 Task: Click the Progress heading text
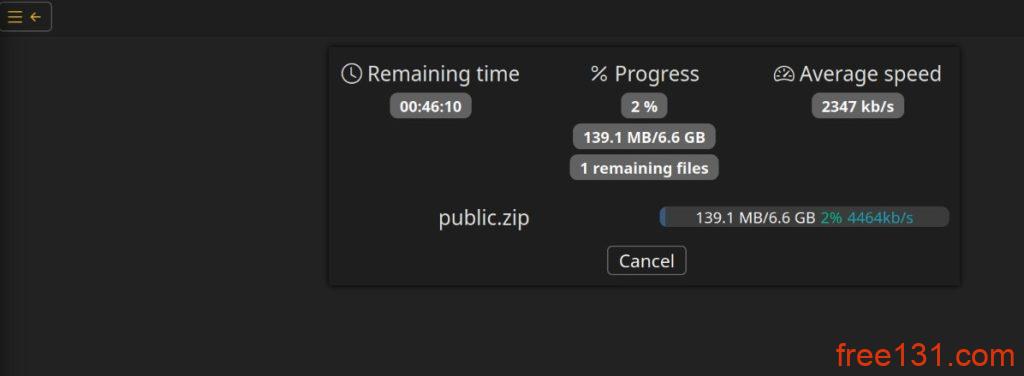[657, 74]
